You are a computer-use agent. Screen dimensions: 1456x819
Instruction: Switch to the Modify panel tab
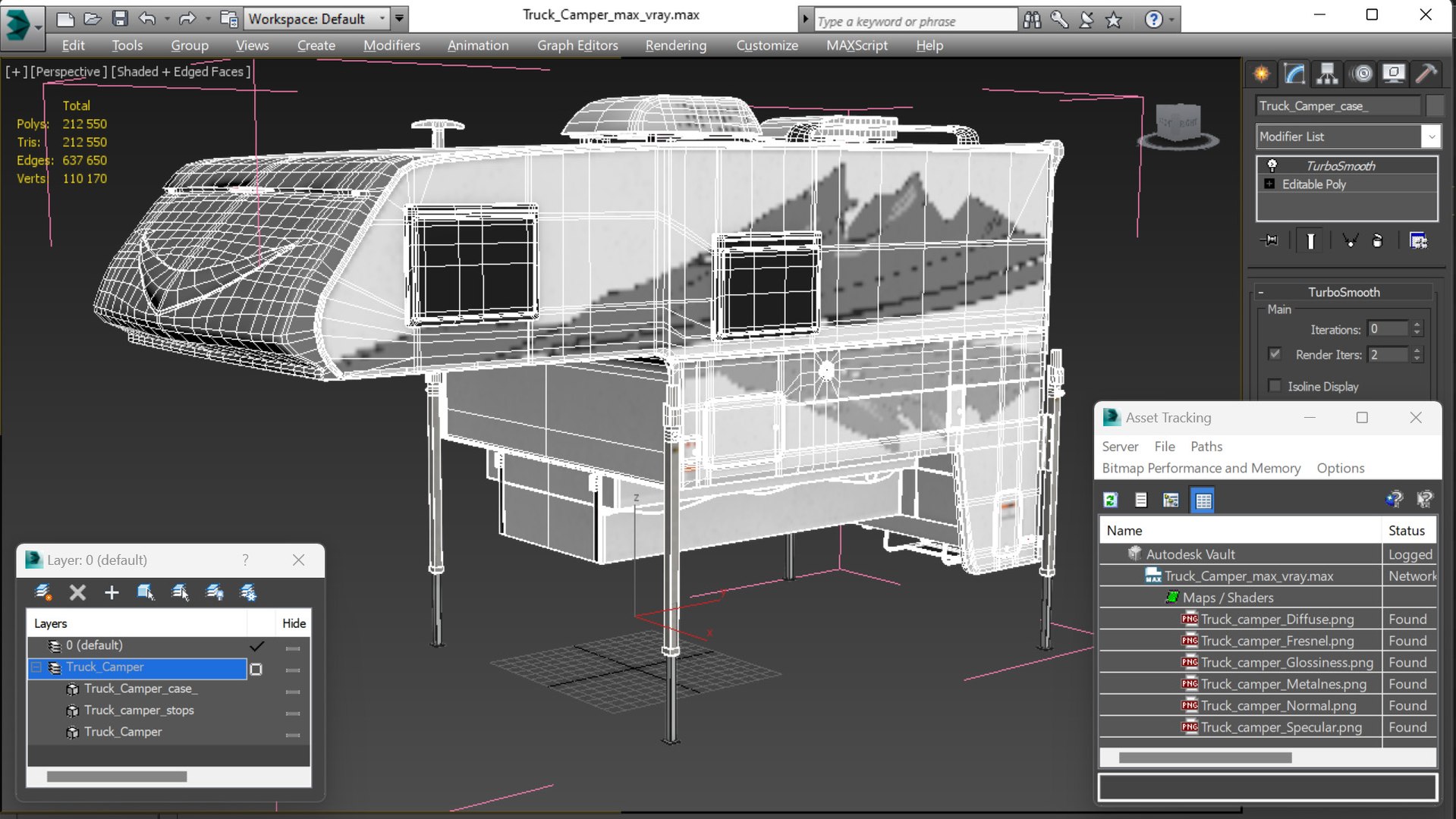pyautogui.click(x=1294, y=74)
